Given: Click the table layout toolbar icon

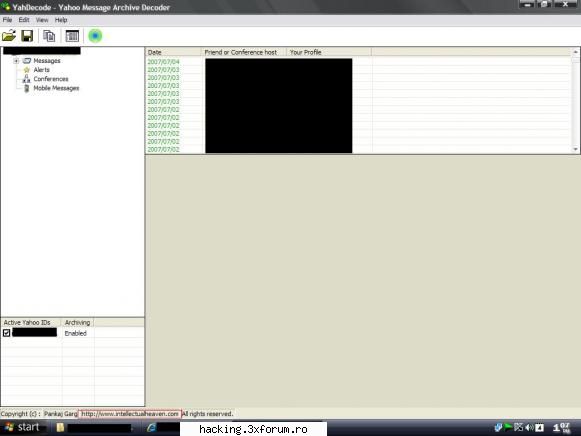Looking at the screenshot, I should (x=72, y=36).
